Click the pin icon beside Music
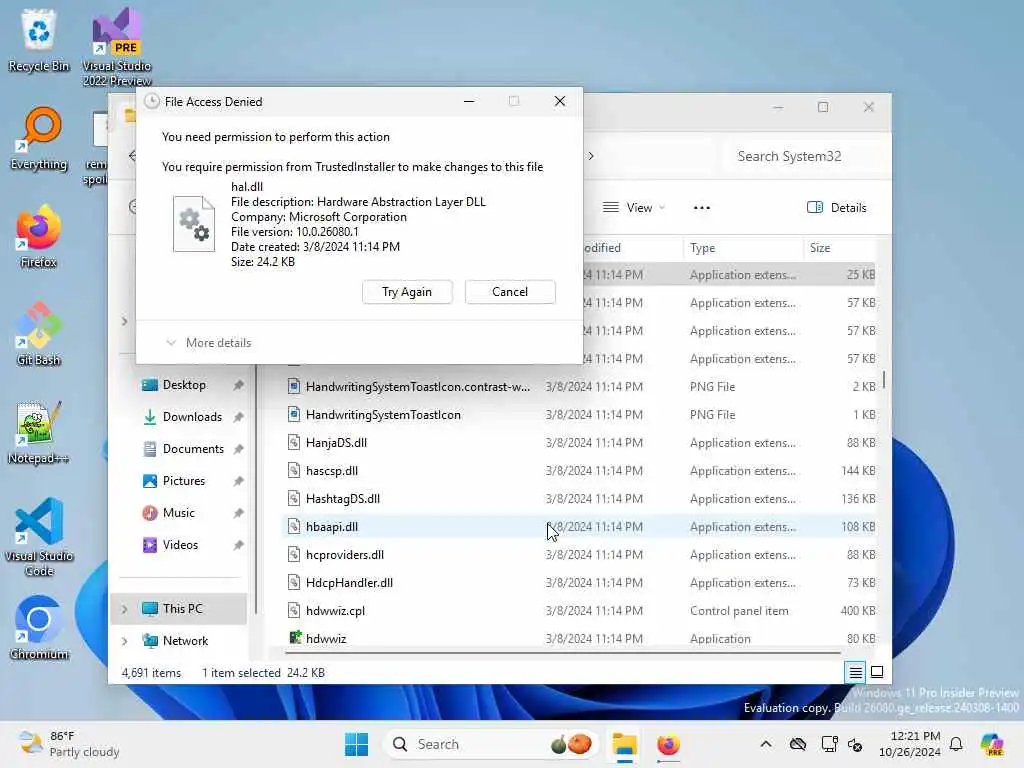Screen dimensions: 1024x768 click(x=238, y=513)
